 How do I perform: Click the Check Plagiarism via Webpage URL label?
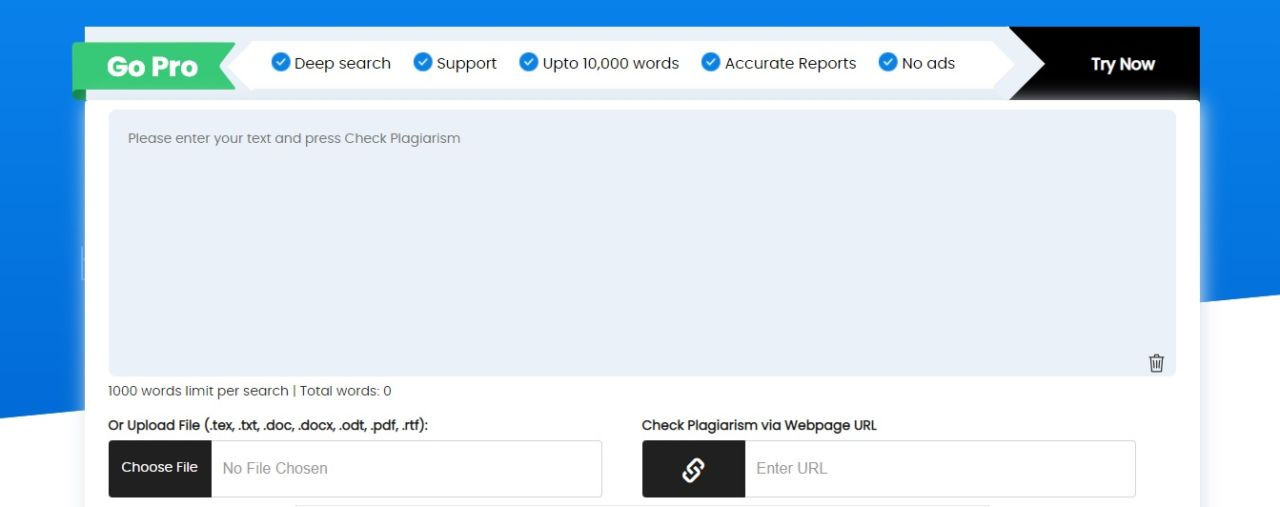pyautogui.click(x=759, y=425)
